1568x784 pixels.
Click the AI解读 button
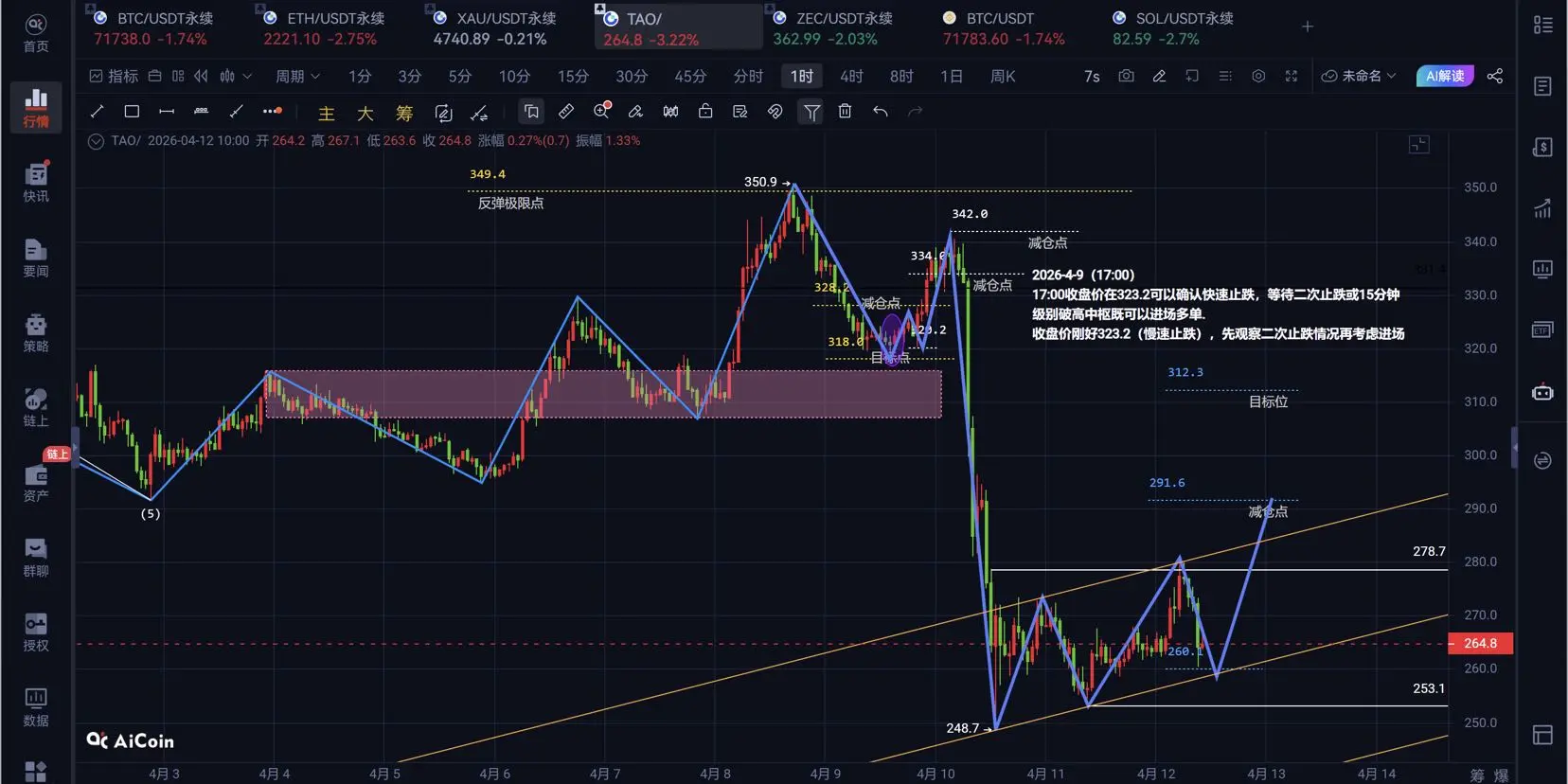point(1445,76)
